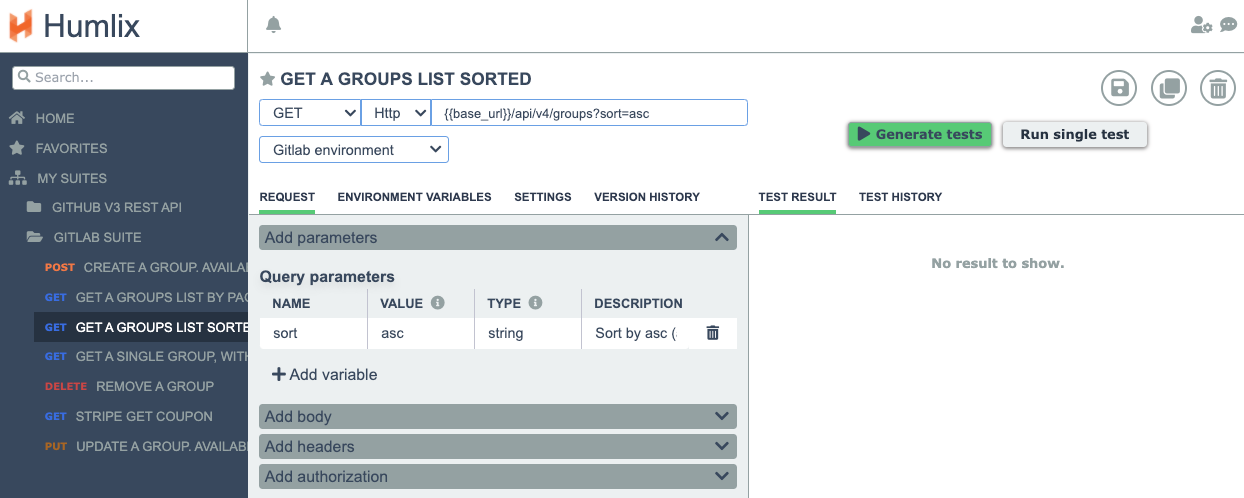Open user settings icon in top right
1244x498 pixels.
point(1201,25)
